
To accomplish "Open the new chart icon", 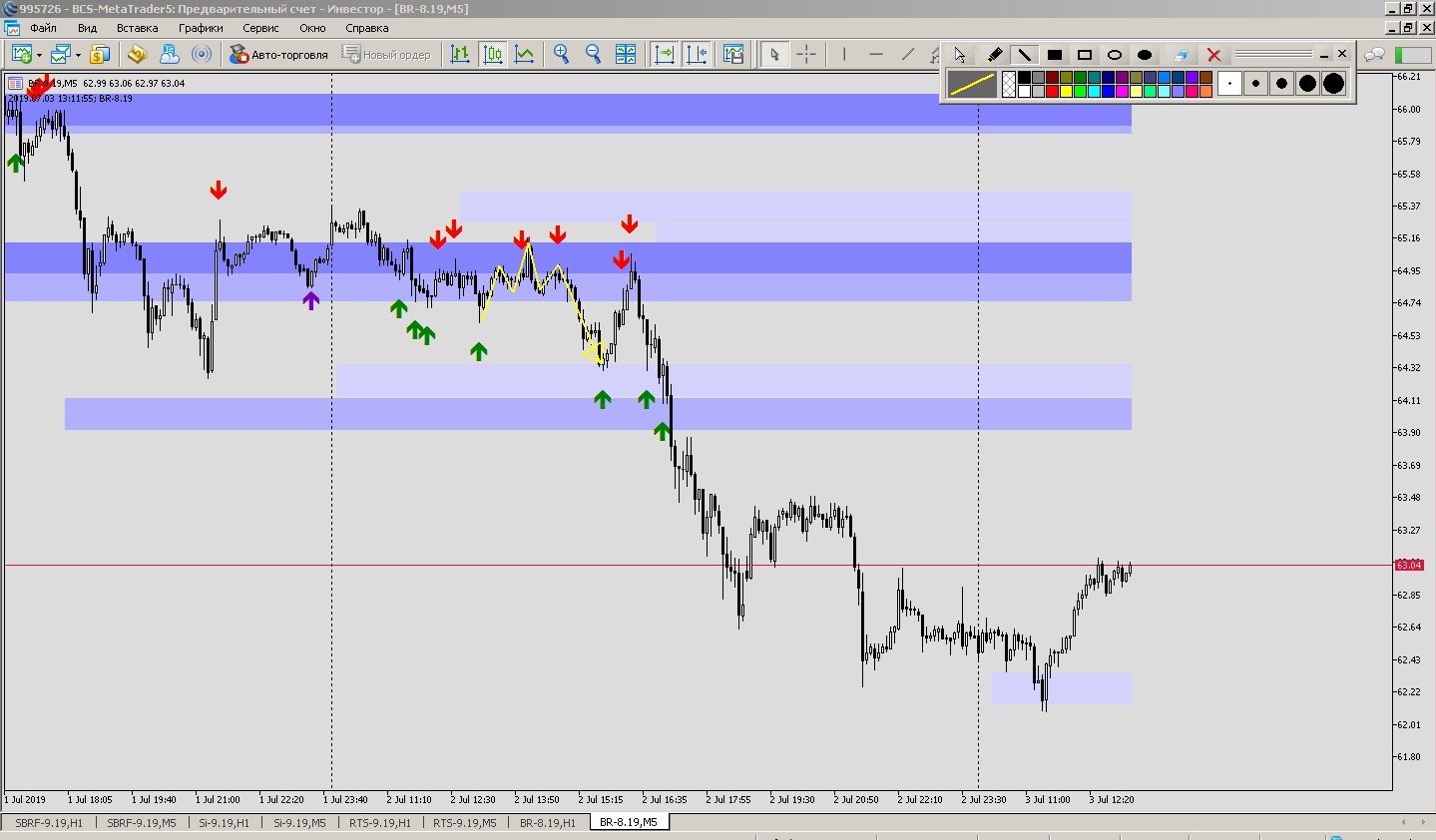I will tap(22, 54).
